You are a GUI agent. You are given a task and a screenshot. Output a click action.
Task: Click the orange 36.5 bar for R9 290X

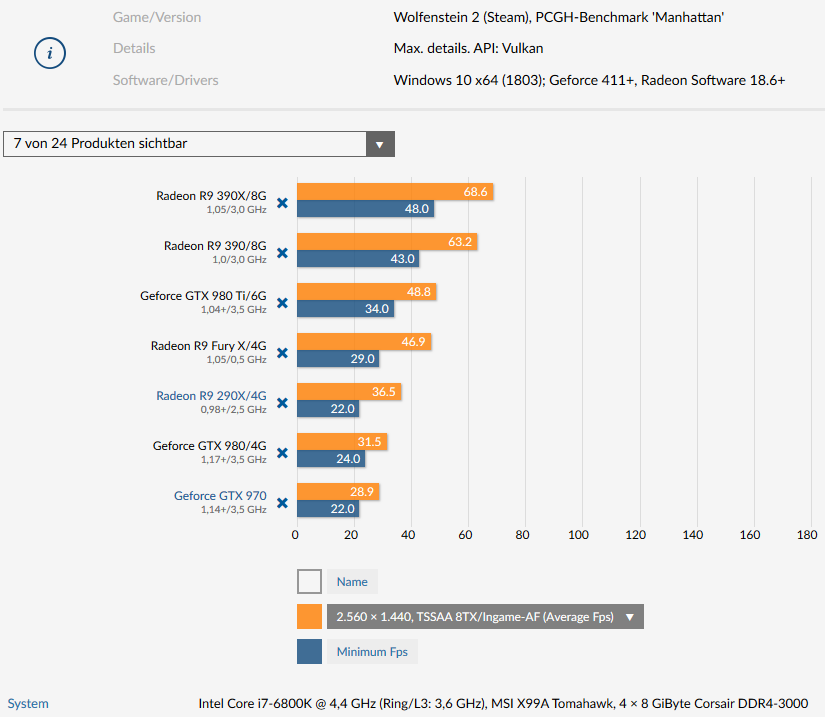pyautogui.click(x=349, y=391)
